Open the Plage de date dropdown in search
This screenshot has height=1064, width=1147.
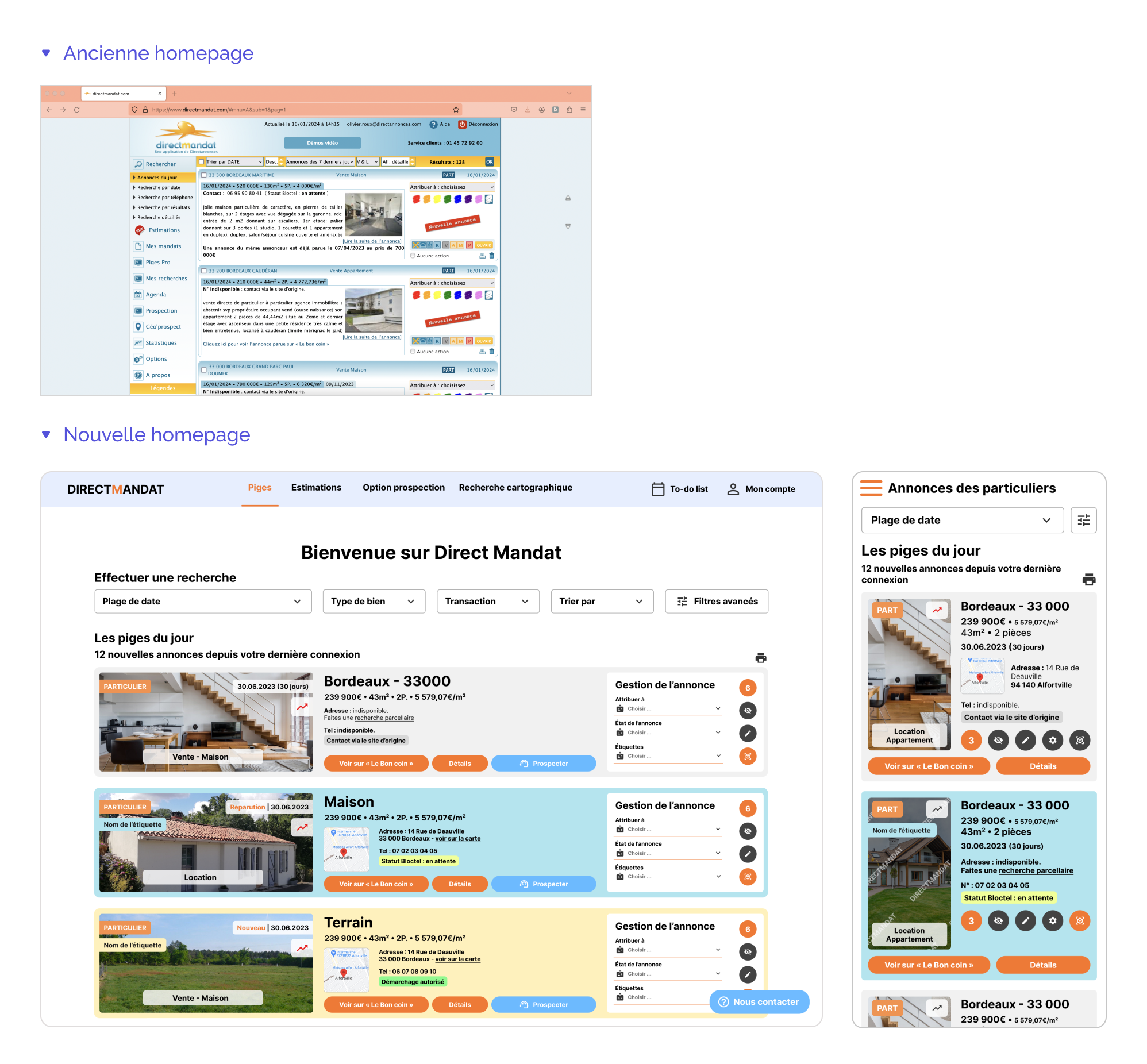pos(203,601)
